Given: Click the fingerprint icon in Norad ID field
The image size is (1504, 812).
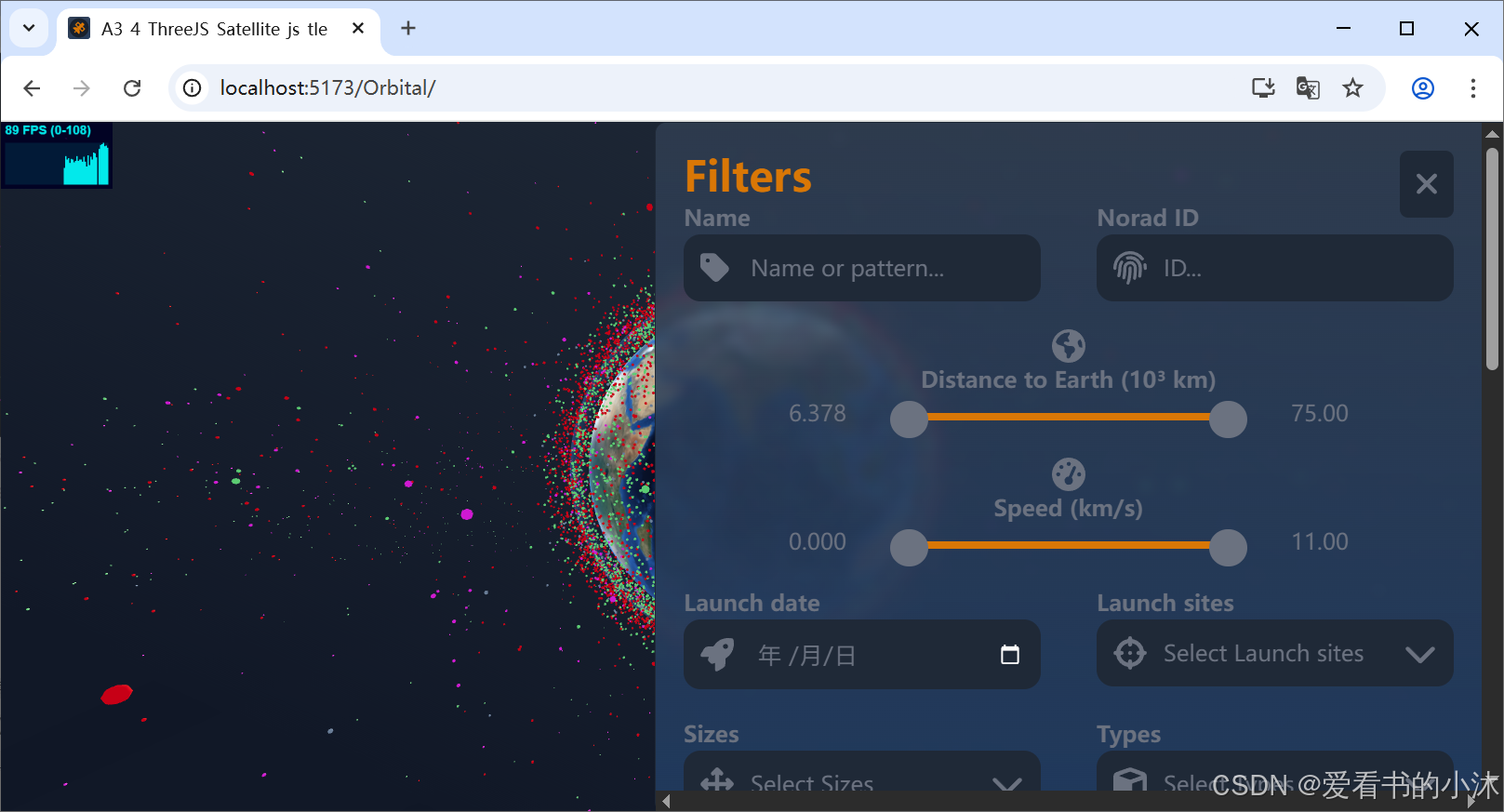Looking at the screenshot, I should coord(1129,268).
